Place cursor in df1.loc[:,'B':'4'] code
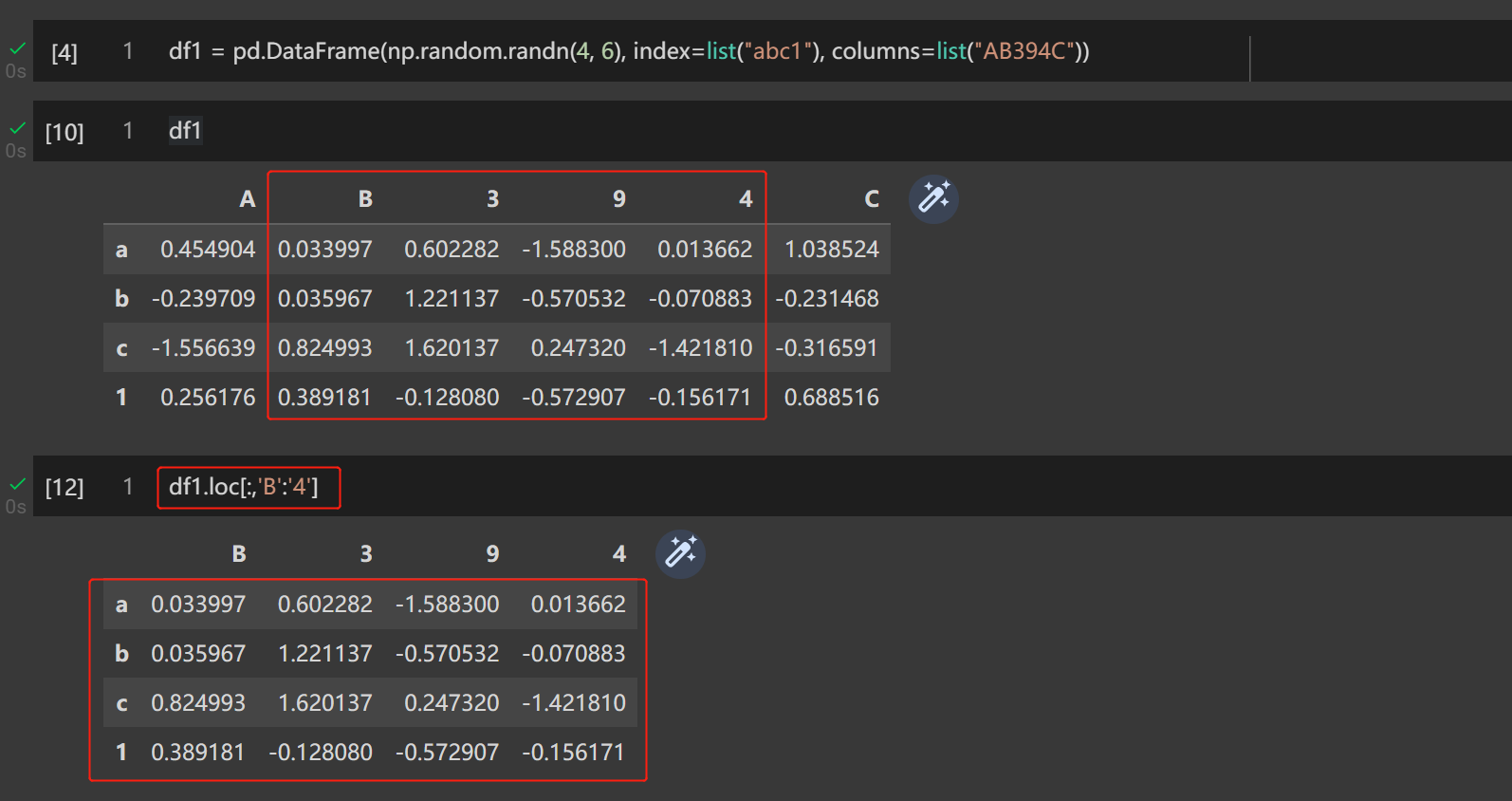The width and height of the screenshot is (1512, 801). coord(244,487)
